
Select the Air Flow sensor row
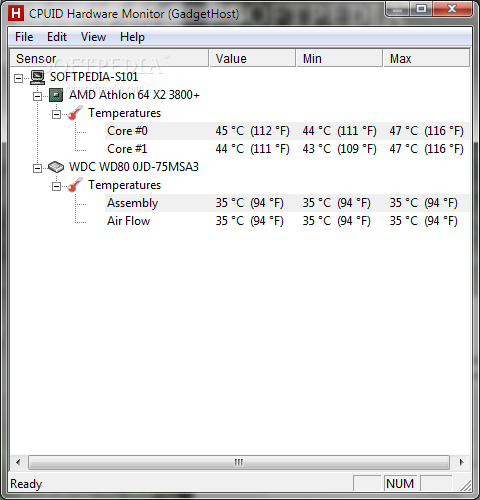(x=287, y=221)
